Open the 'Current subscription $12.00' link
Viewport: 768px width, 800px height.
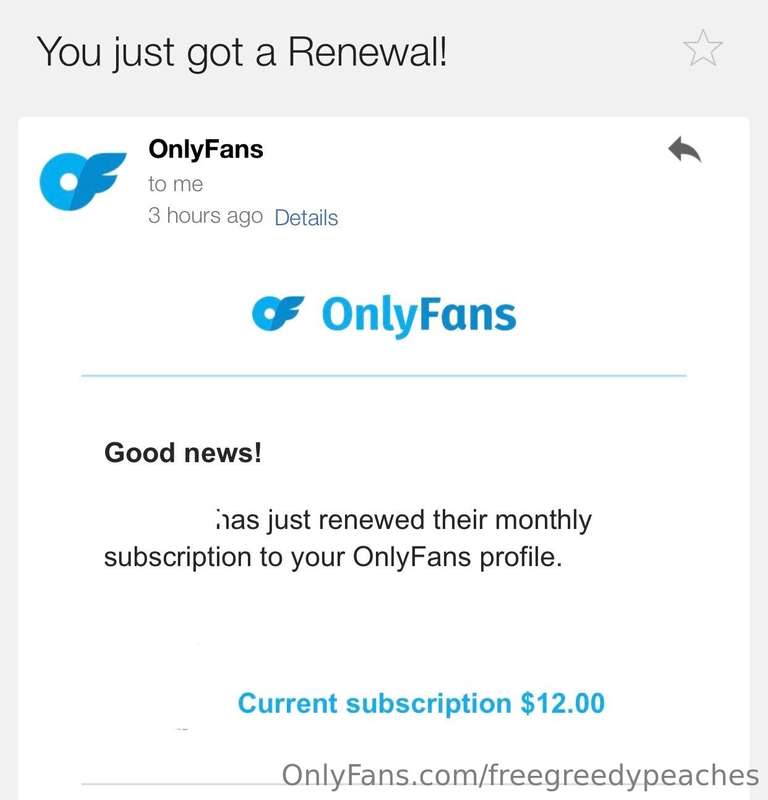[421, 703]
